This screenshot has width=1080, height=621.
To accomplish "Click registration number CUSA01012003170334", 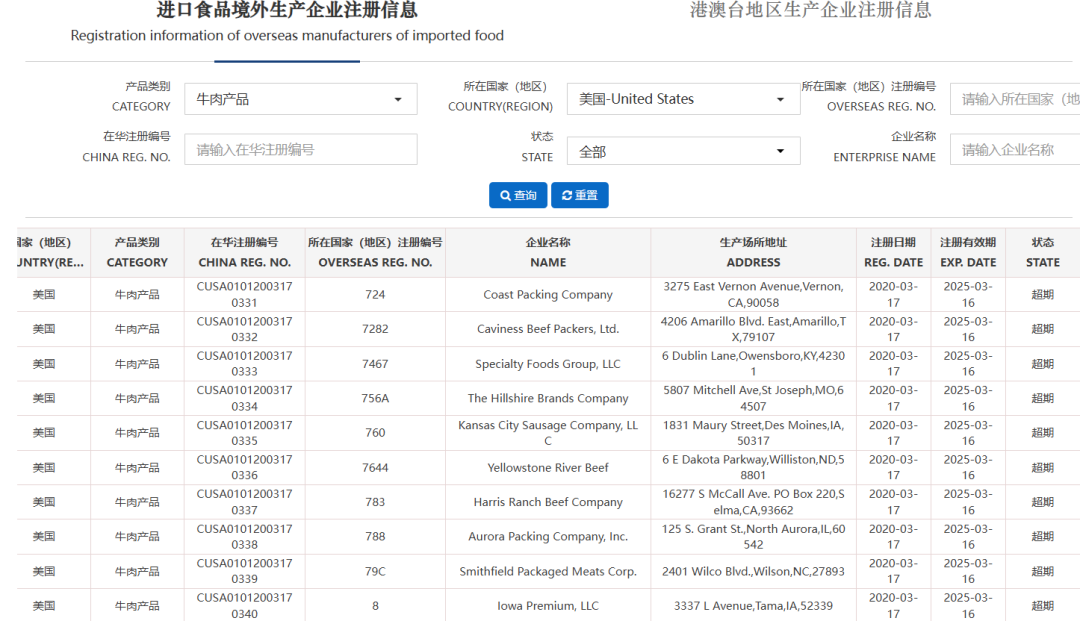I will [245, 399].
